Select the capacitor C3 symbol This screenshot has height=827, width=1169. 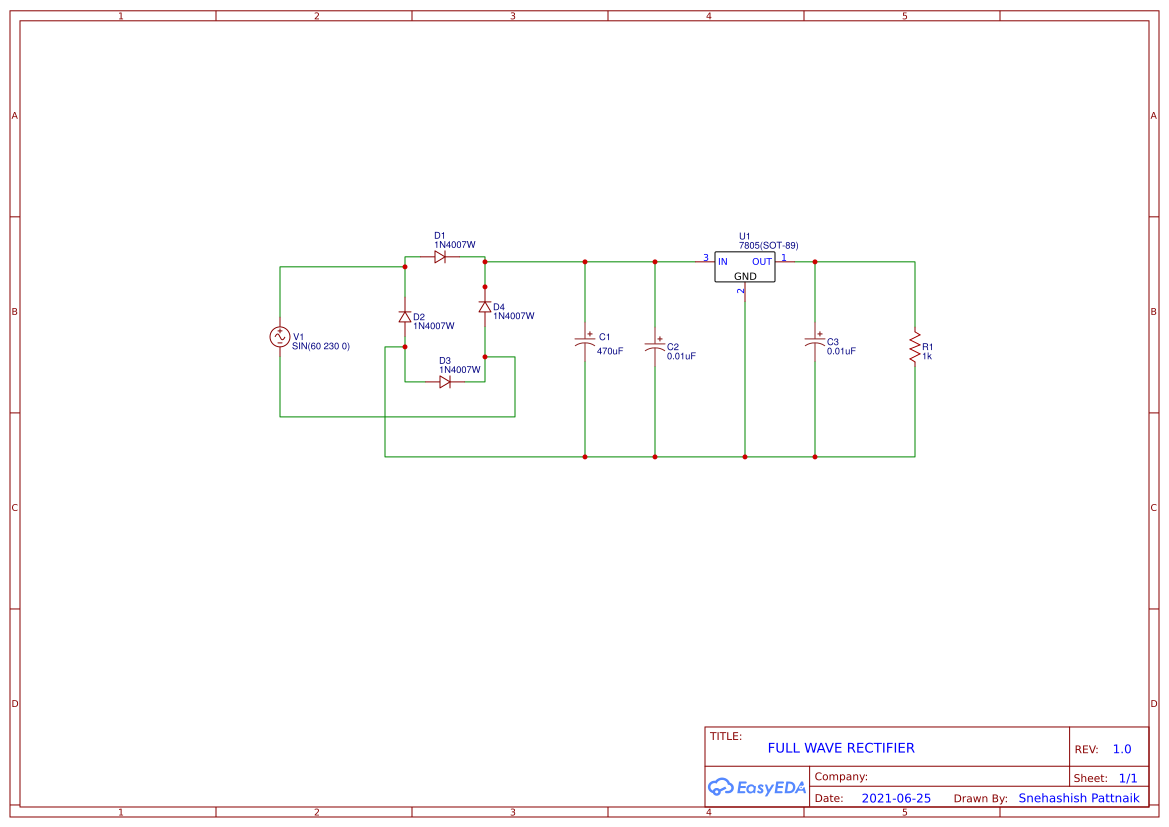(815, 343)
